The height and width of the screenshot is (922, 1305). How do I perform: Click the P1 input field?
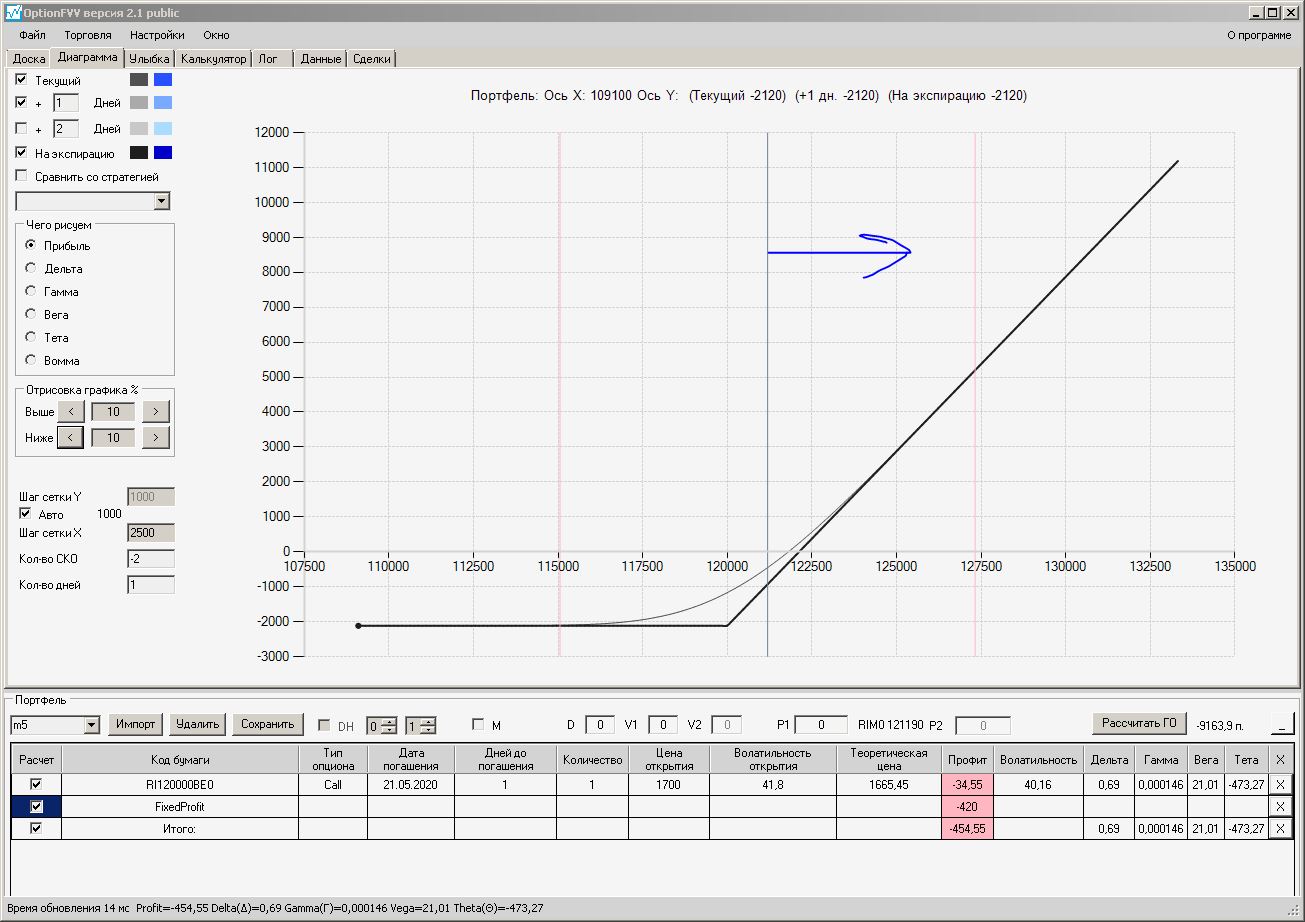821,725
